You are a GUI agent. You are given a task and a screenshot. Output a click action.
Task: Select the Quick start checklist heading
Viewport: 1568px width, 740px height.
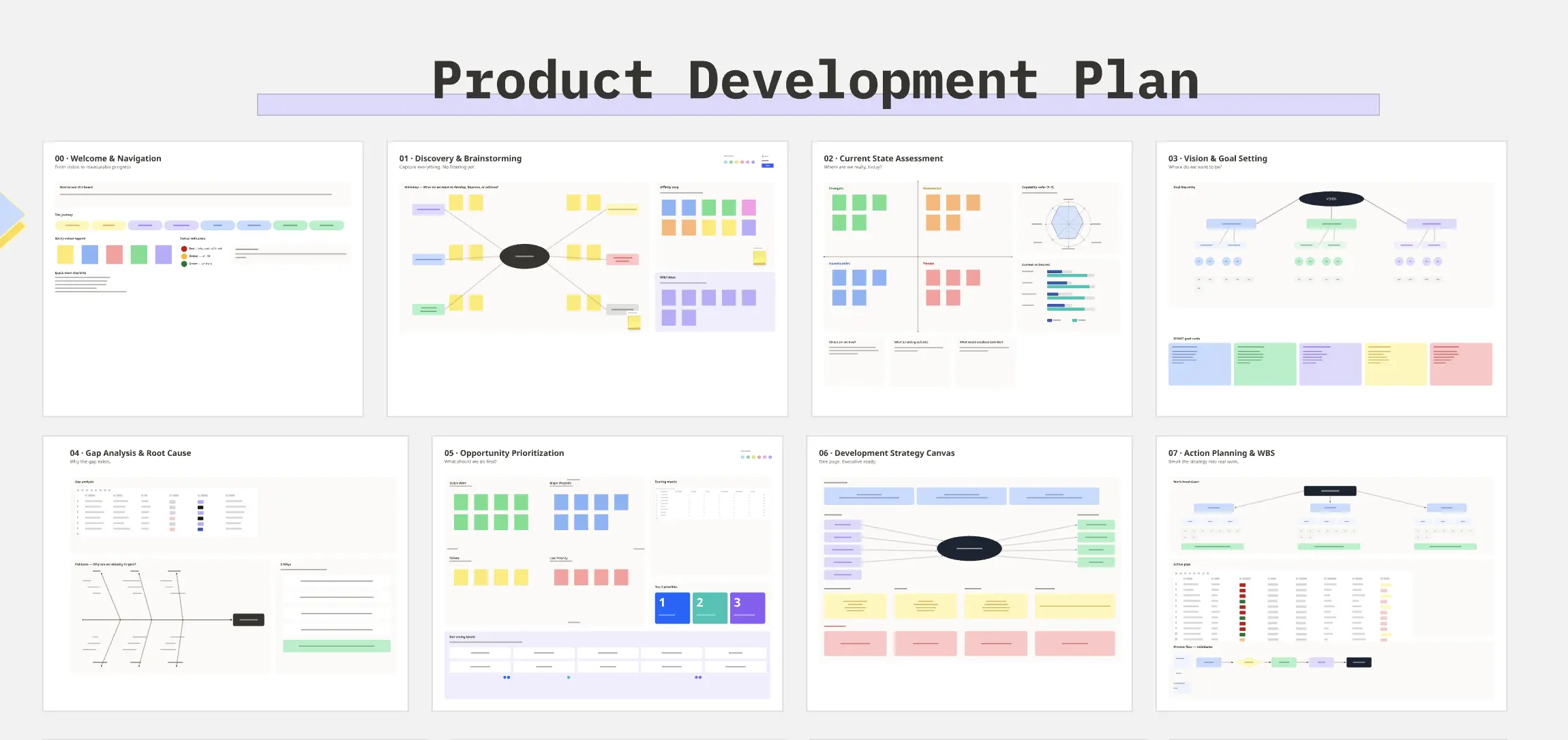70,273
